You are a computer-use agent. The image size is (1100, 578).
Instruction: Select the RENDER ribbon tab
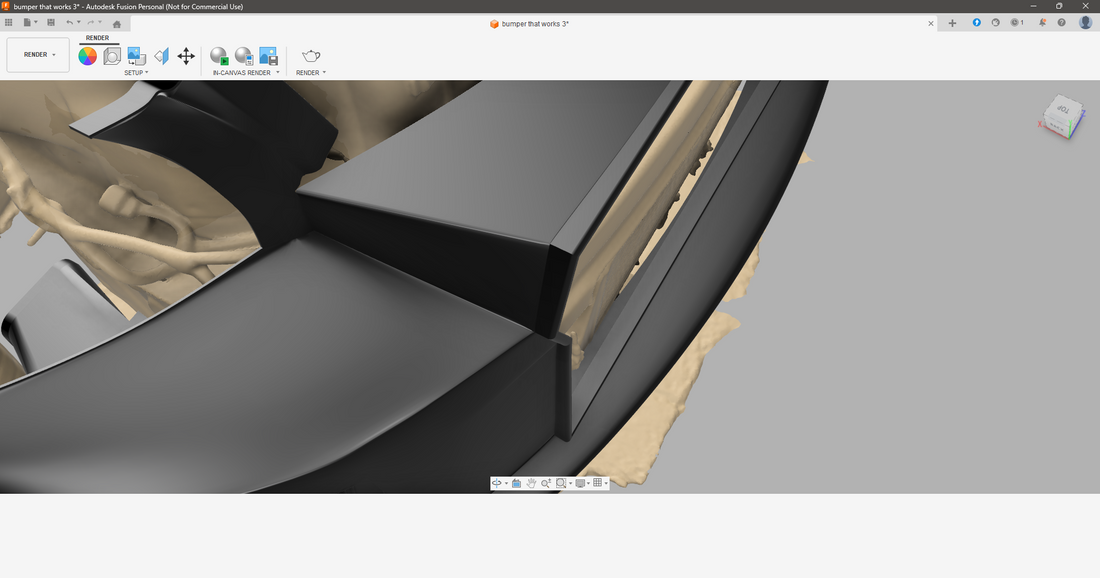click(98, 38)
